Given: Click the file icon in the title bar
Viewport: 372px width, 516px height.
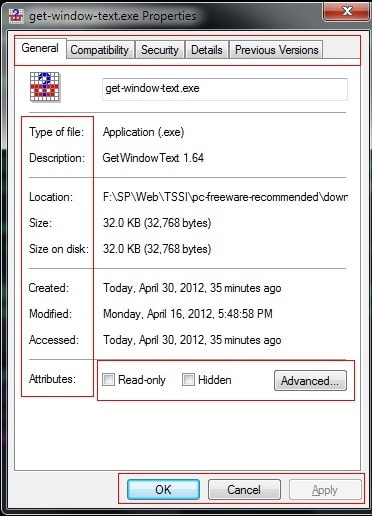Looking at the screenshot, I should 16,16.
